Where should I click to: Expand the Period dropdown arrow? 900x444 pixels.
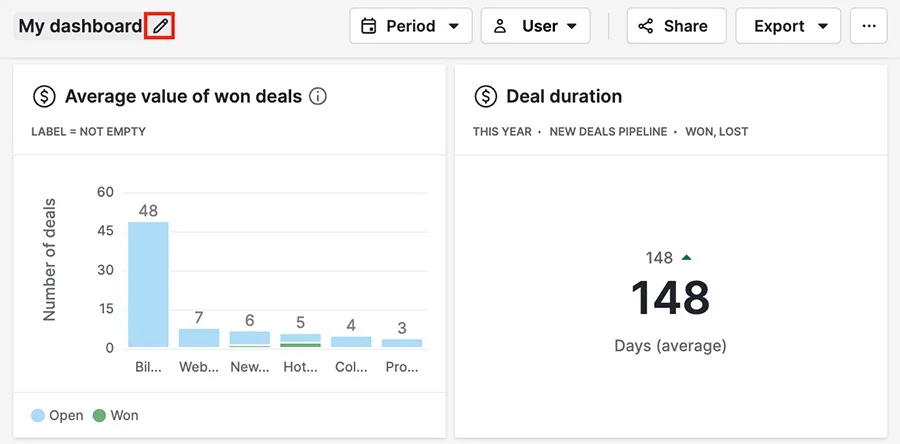tap(453, 26)
